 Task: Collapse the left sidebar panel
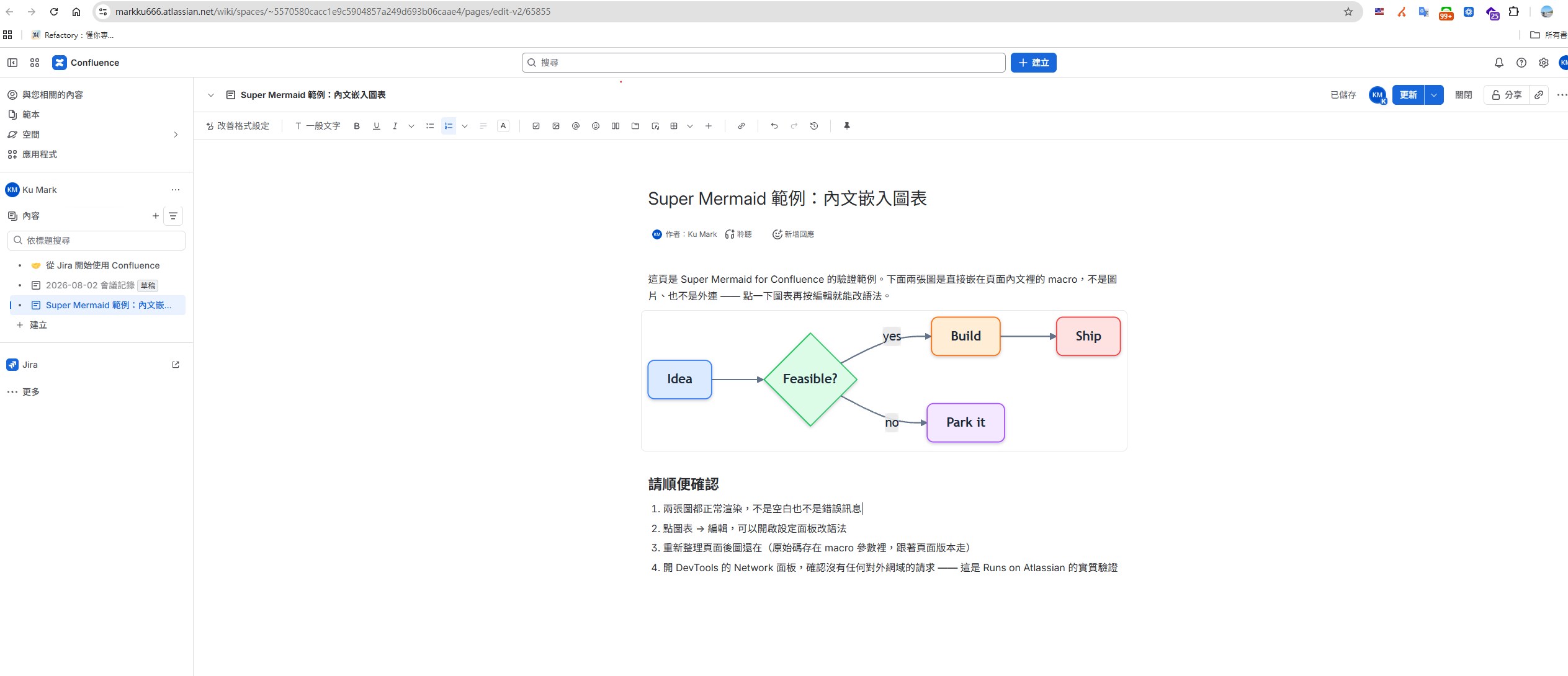pos(12,63)
